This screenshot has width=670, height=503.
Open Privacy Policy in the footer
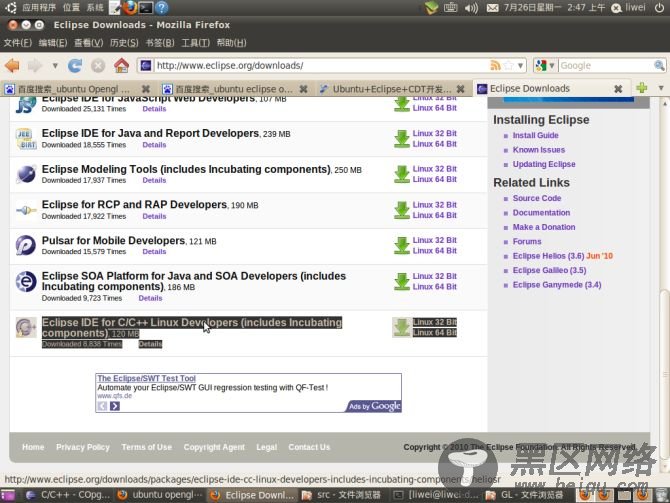[x=83, y=447]
